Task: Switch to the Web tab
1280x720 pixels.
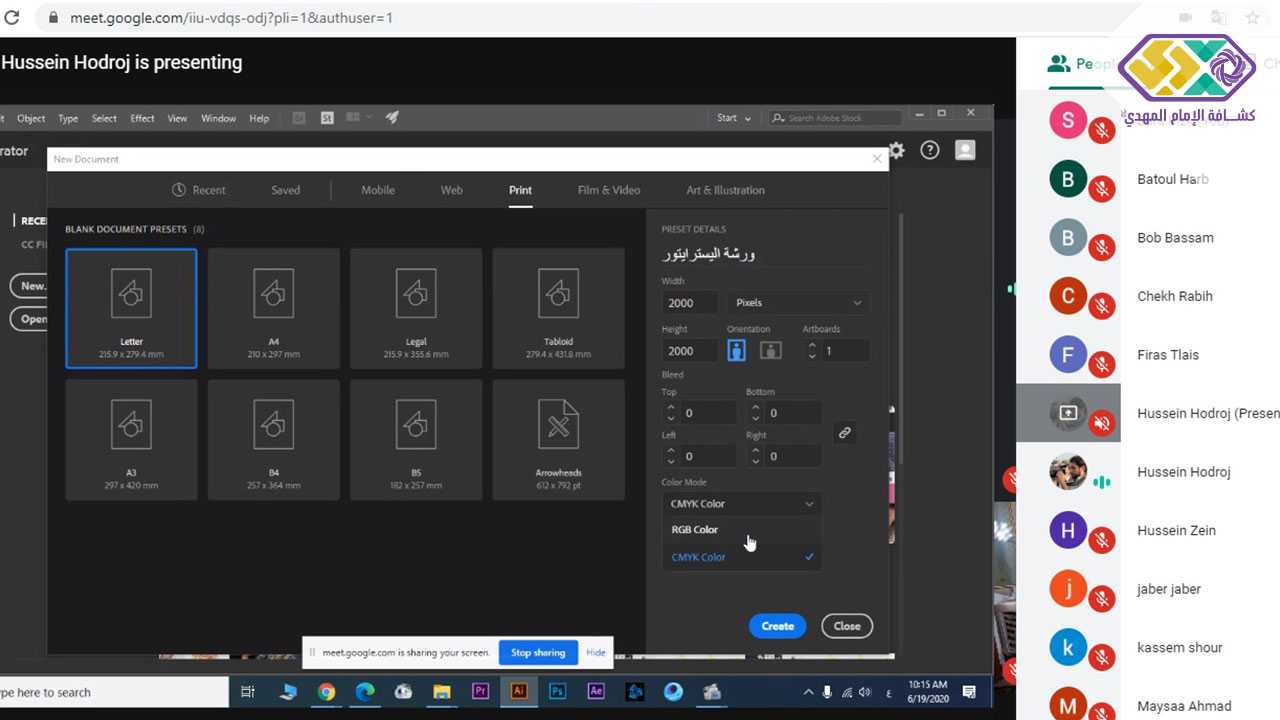Action: (452, 190)
